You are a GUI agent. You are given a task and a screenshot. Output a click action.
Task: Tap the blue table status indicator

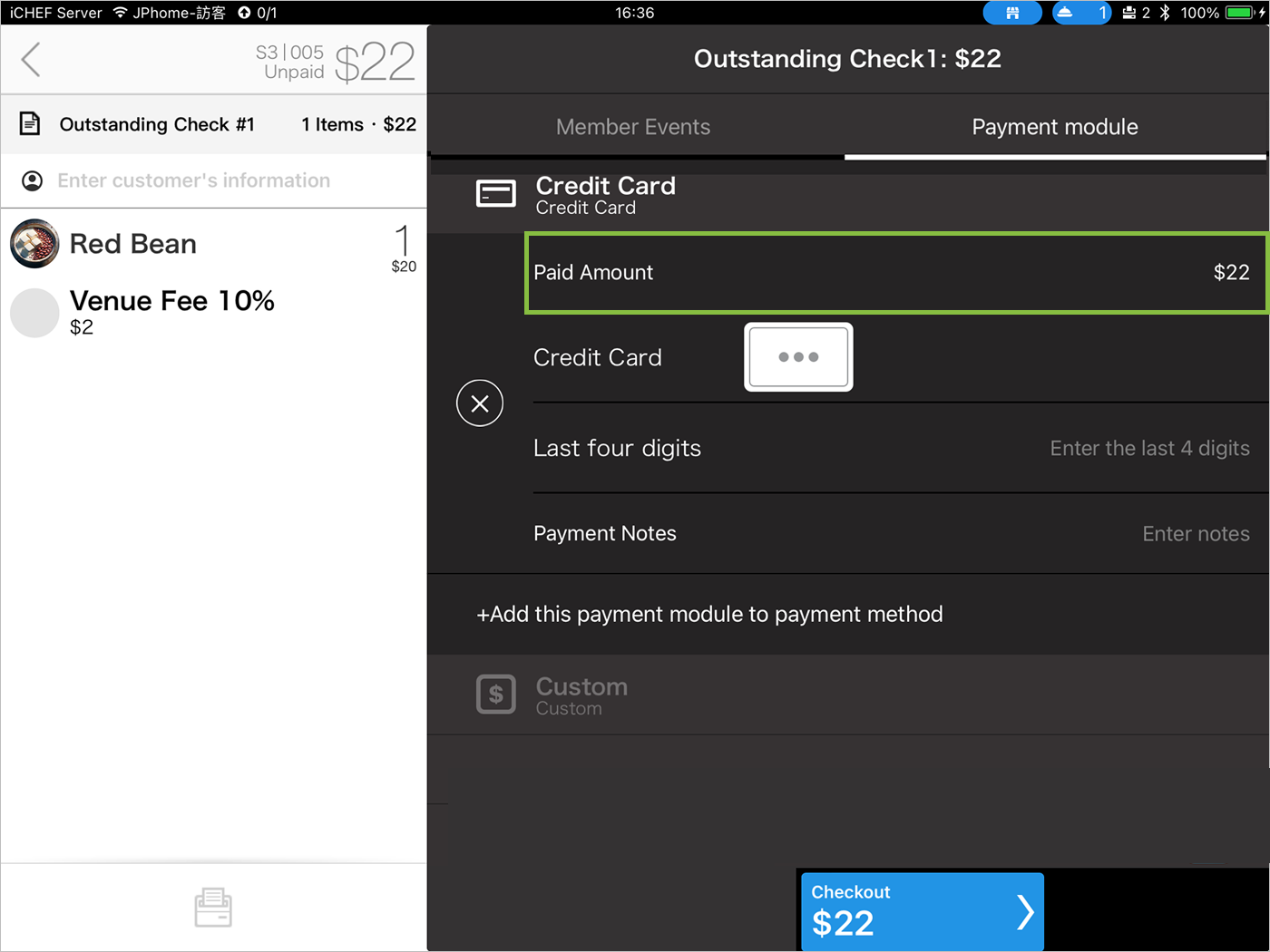coord(1011,13)
